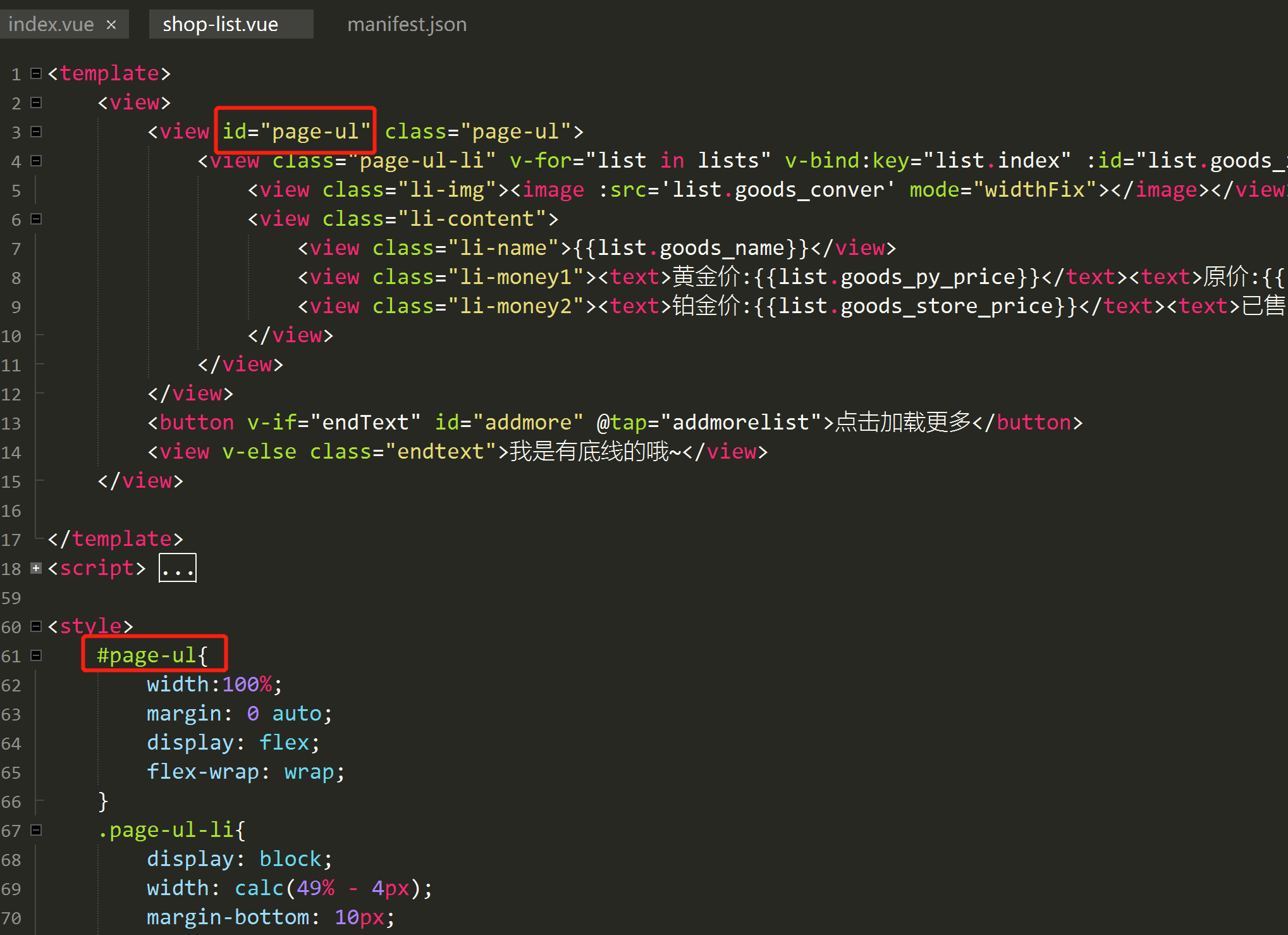Close the index.vue tab
Screen dimensions: 1288x935
click(x=111, y=25)
